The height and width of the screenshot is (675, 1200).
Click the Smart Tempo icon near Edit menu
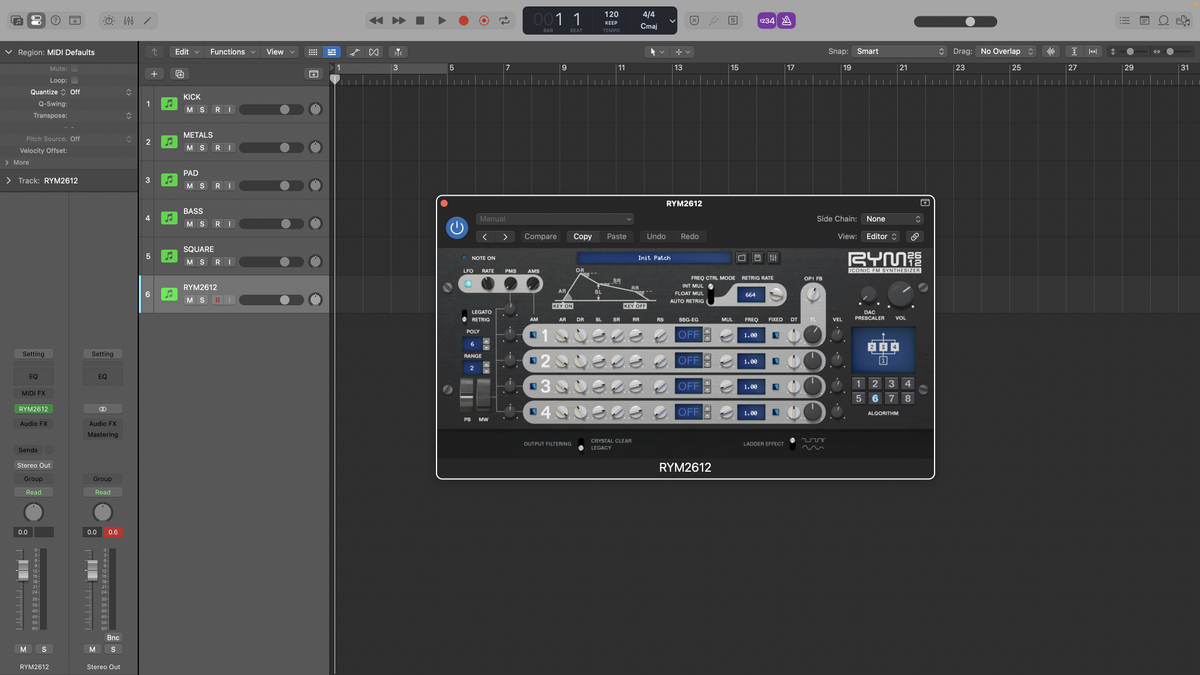pos(108,20)
